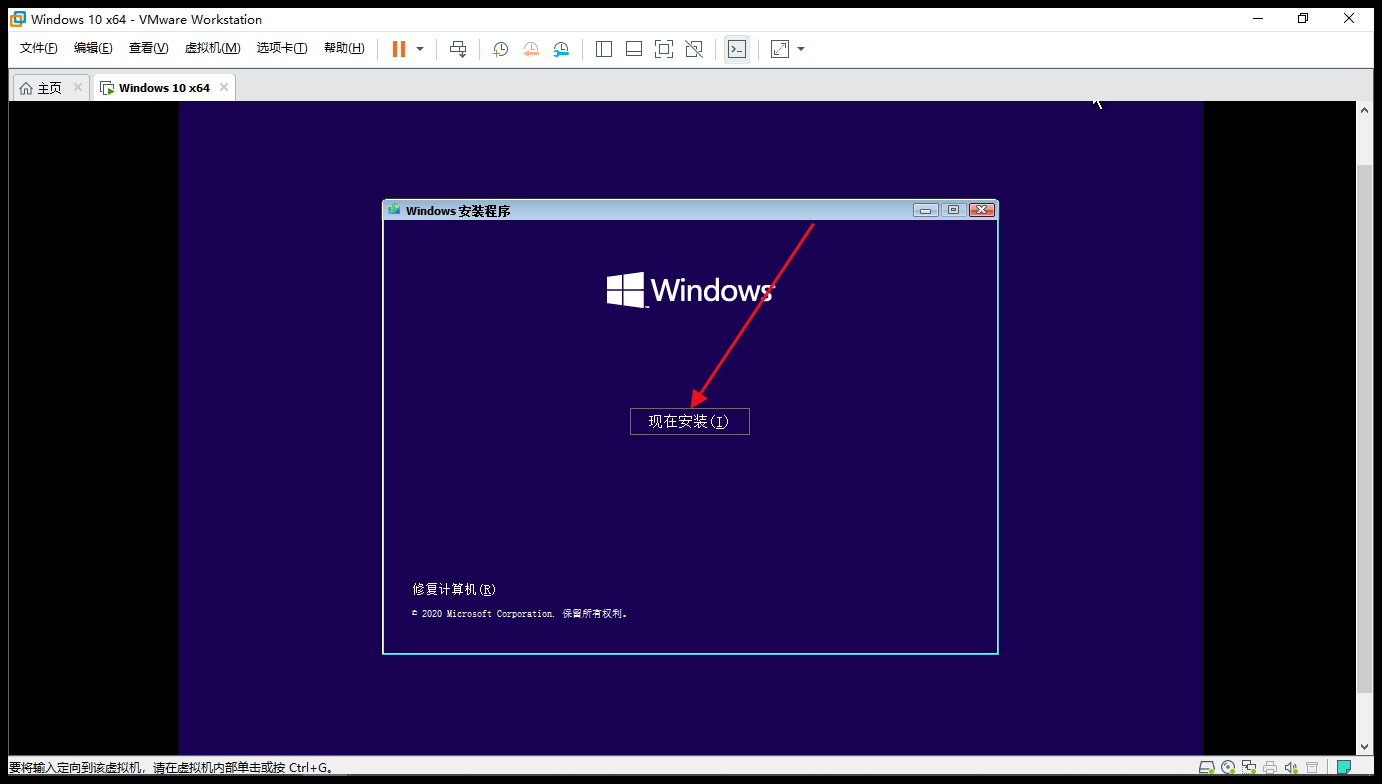The height and width of the screenshot is (784, 1382).
Task: Click the Send Ctrl+Alt+Del toolbar icon
Action: point(458,49)
